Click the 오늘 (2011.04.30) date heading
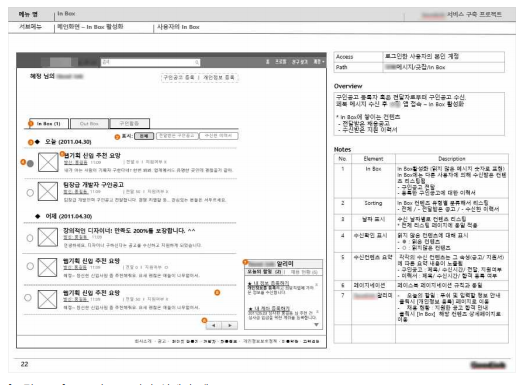The height and width of the screenshot is (385, 521). [x=68, y=142]
